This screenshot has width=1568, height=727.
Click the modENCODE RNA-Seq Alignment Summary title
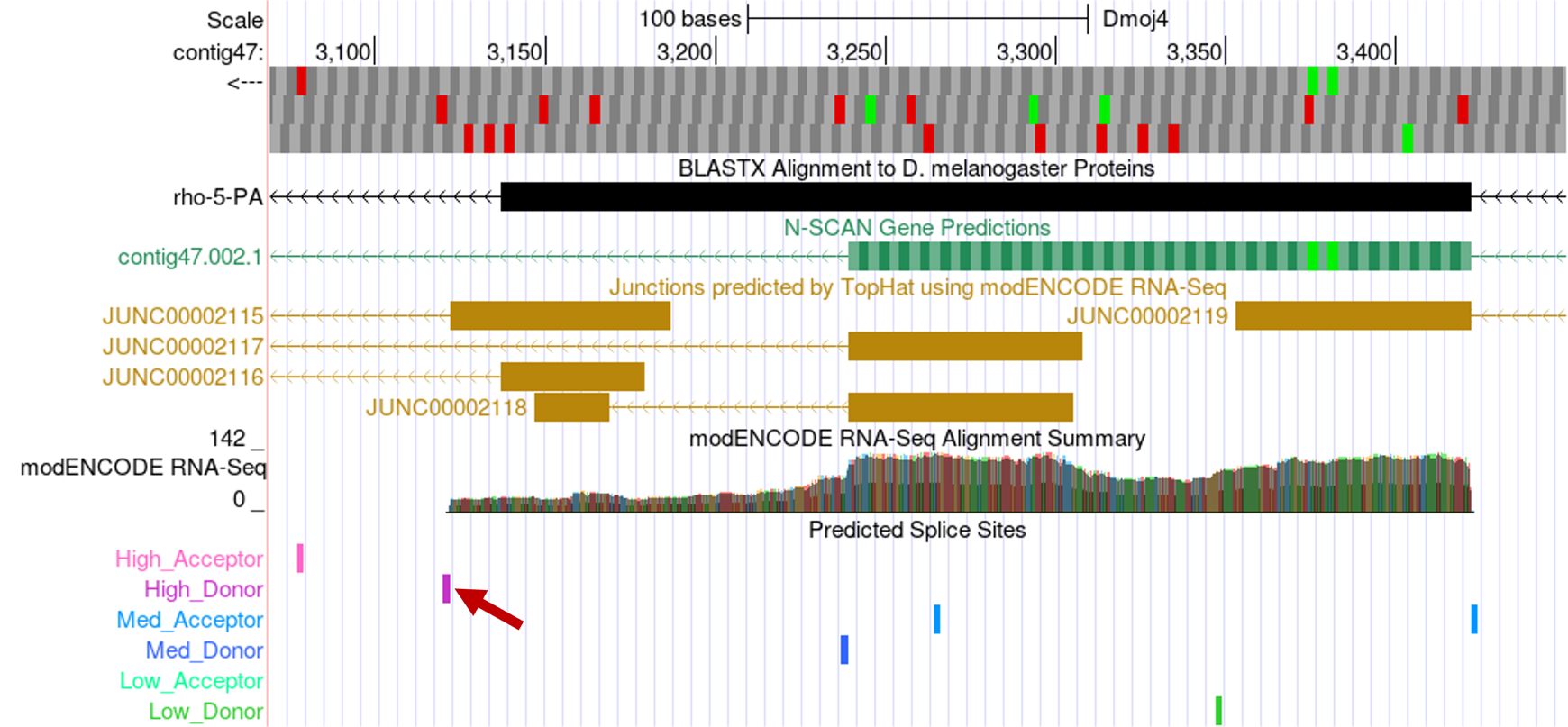point(917,439)
